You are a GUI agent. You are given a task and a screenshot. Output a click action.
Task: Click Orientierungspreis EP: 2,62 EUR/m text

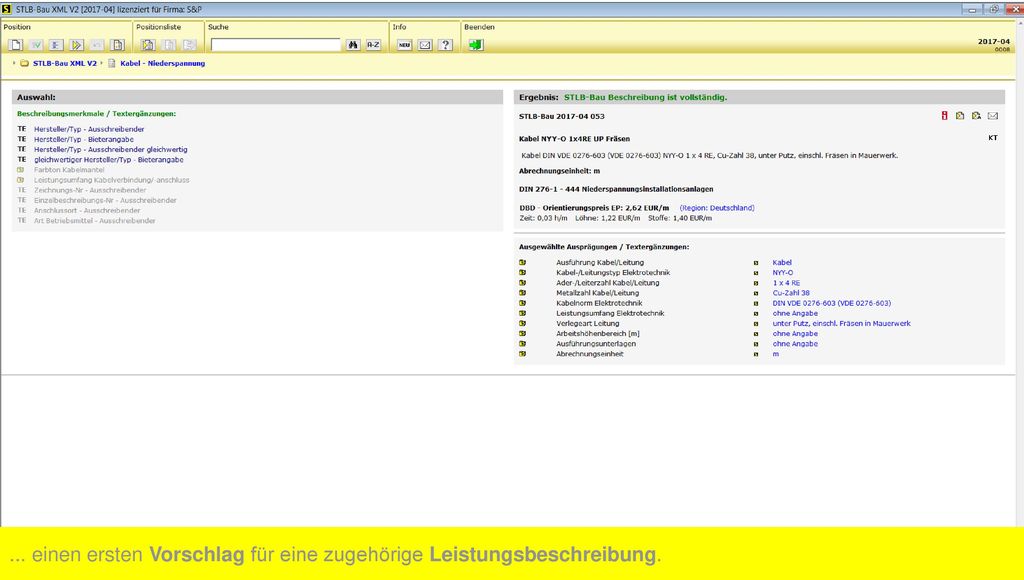(606, 208)
